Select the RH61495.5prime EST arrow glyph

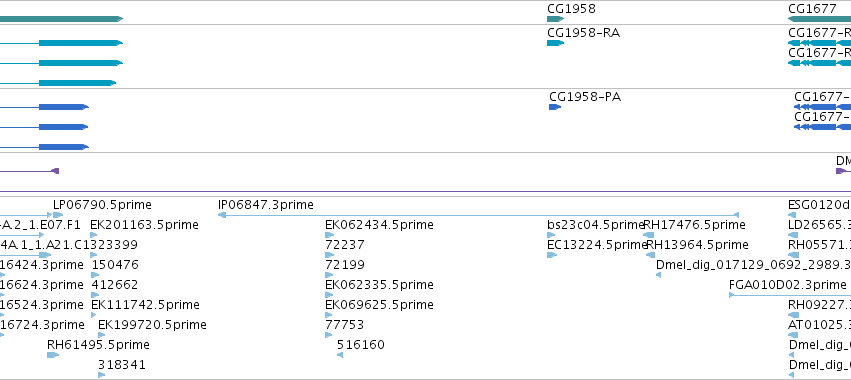pos(53,355)
